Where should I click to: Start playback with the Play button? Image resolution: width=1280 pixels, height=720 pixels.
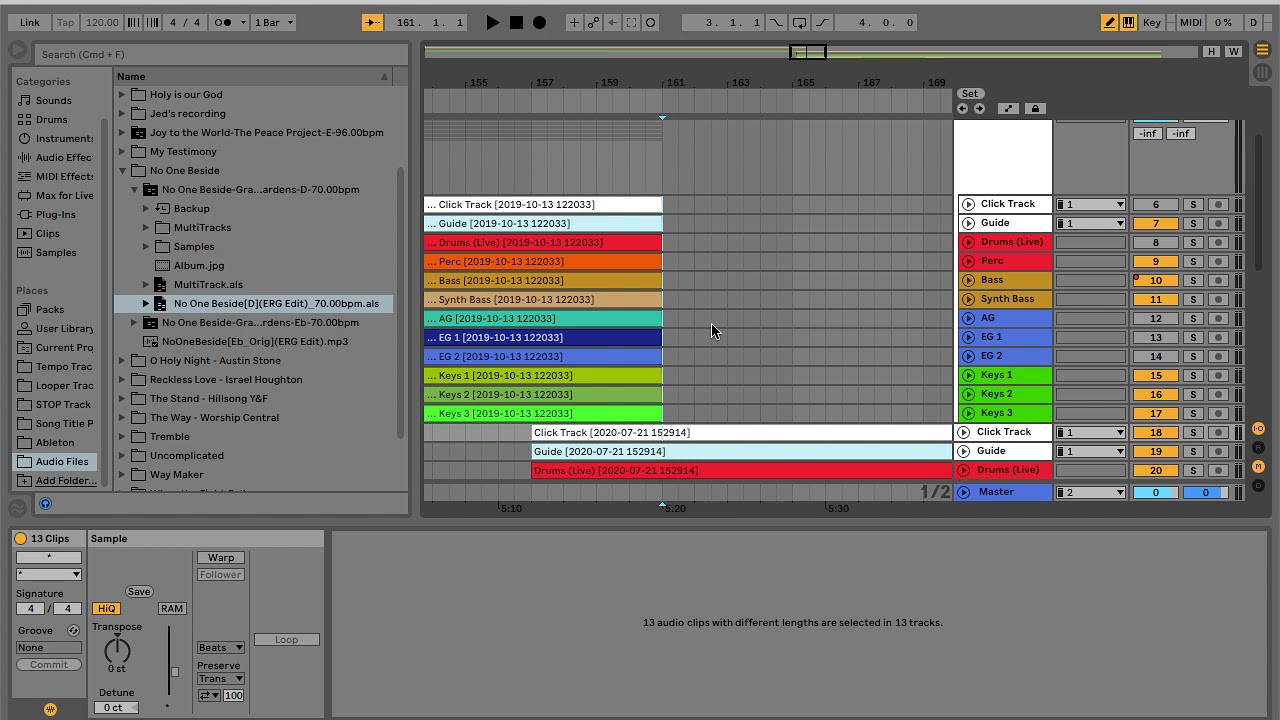click(x=492, y=22)
